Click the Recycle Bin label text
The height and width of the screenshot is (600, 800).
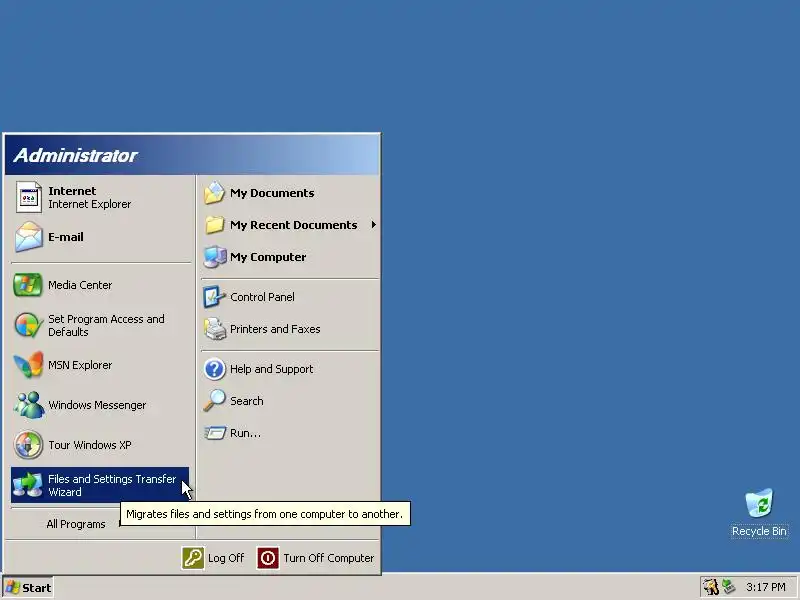pyautogui.click(x=759, y=531)
